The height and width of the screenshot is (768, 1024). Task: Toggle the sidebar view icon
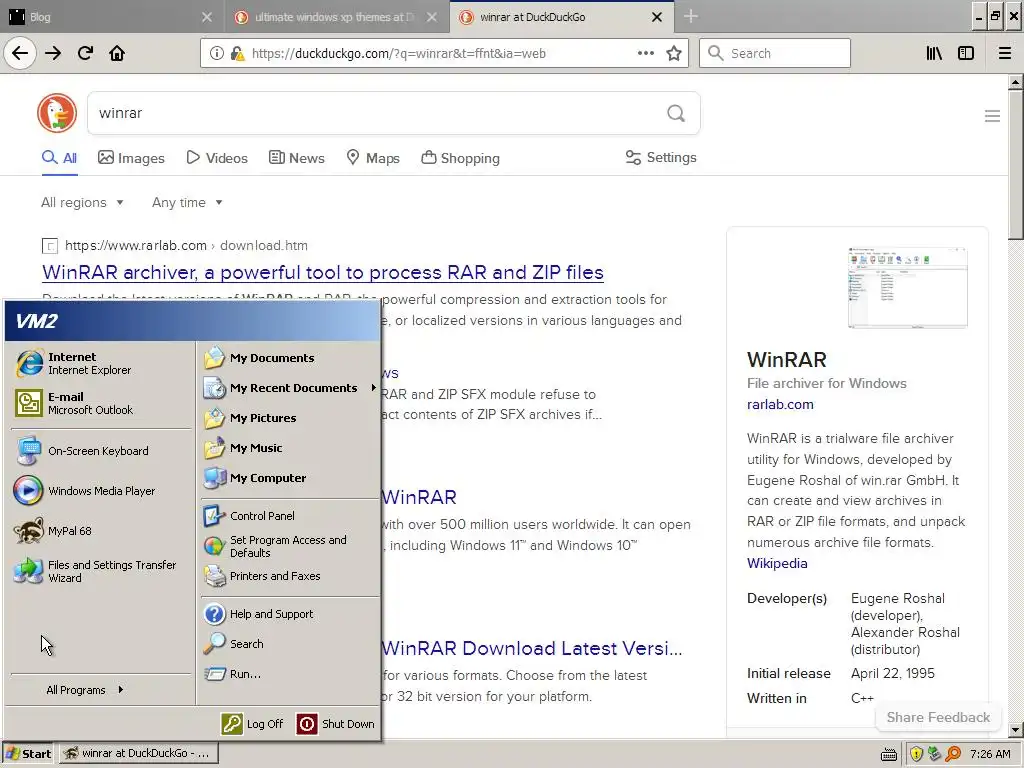pyautogui.click(x=966, y=54)
